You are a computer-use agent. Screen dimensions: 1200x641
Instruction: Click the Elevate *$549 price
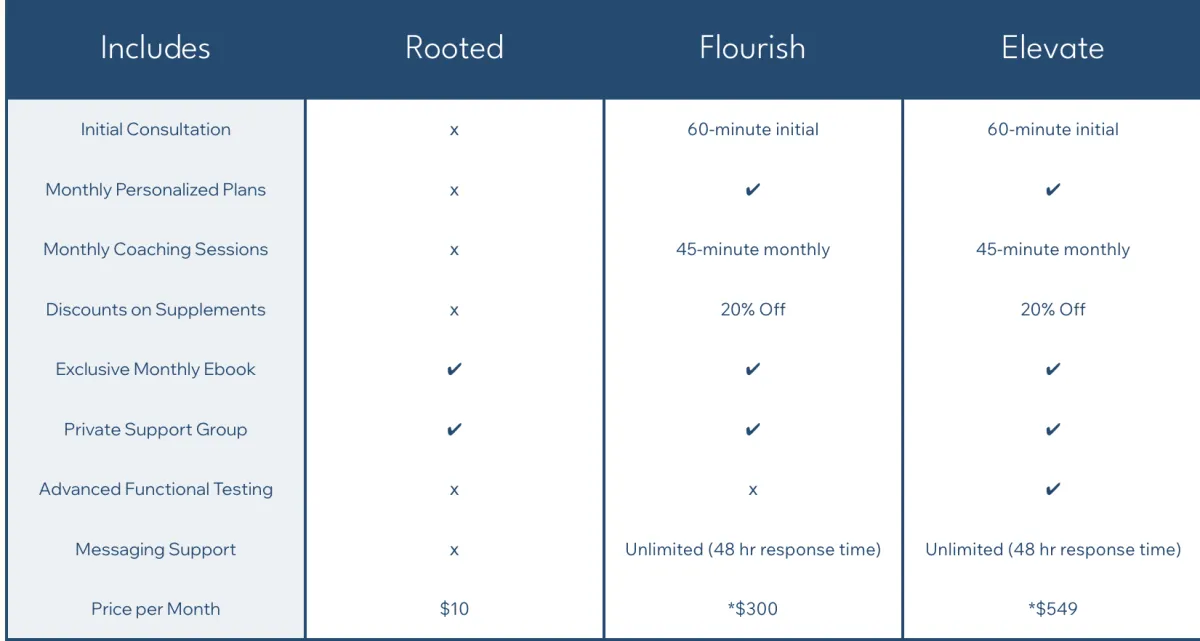click(x=1053, y=609)
